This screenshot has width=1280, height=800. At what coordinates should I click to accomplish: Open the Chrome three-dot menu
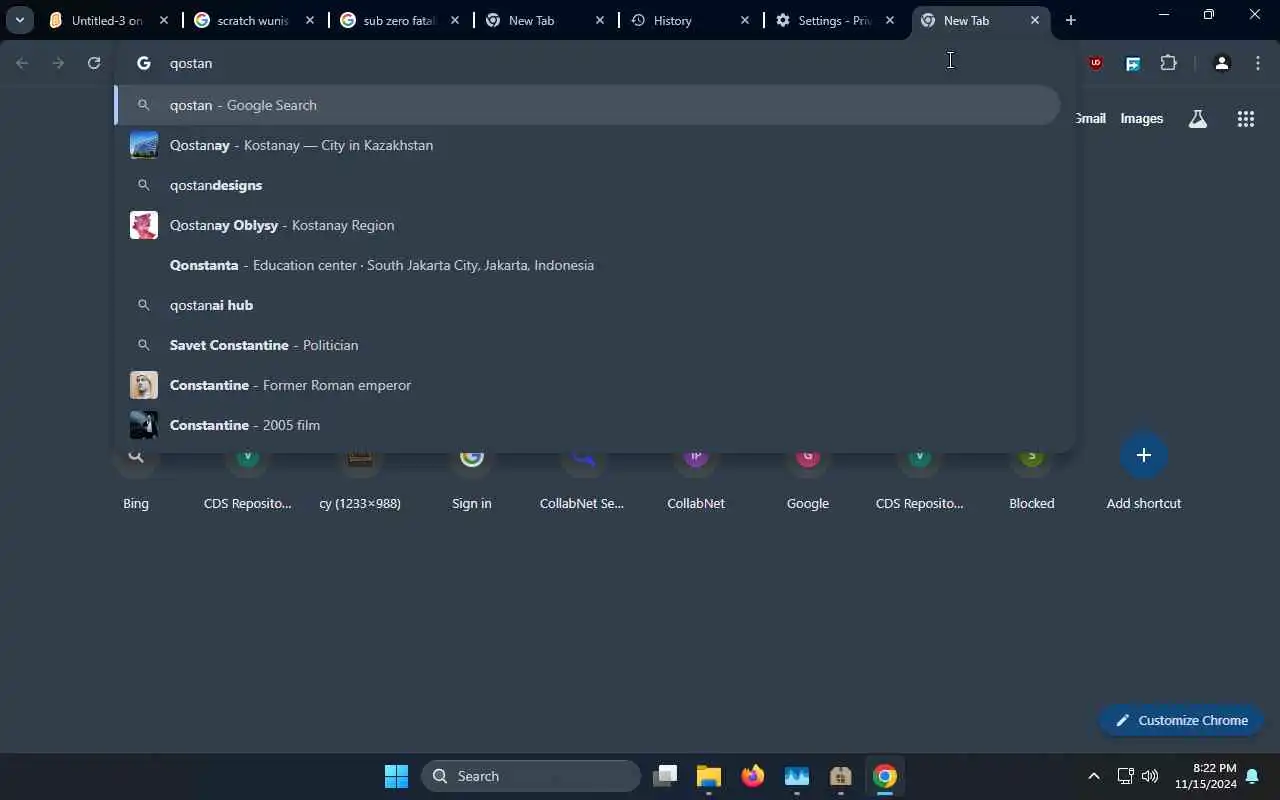point(1258,63)
